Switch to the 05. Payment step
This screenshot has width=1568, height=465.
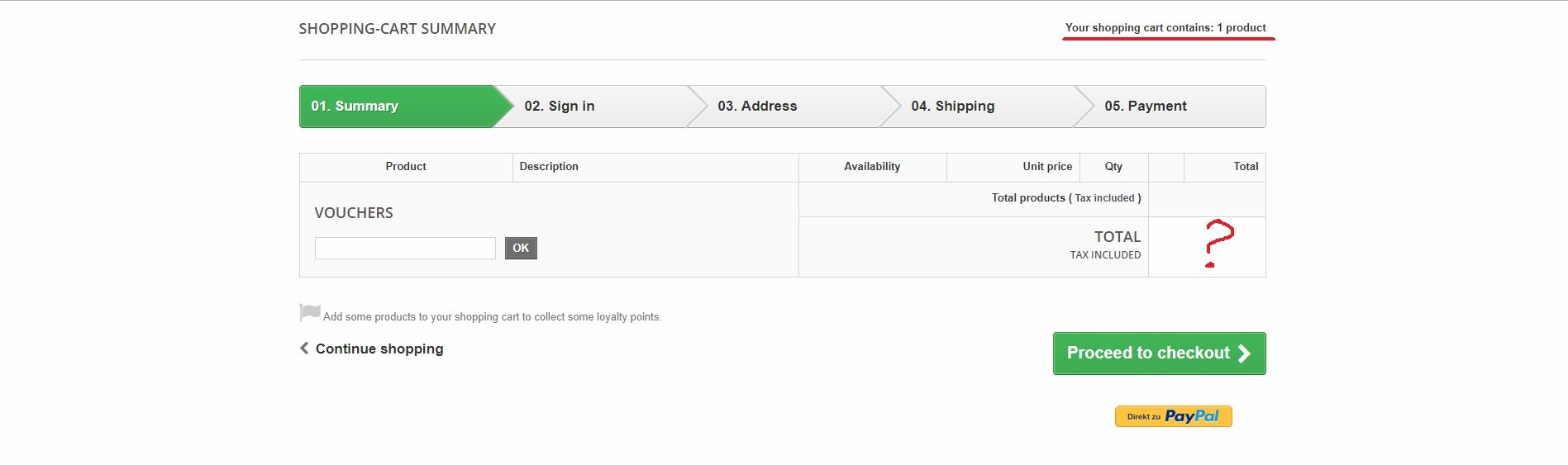tap(1145, 107)
